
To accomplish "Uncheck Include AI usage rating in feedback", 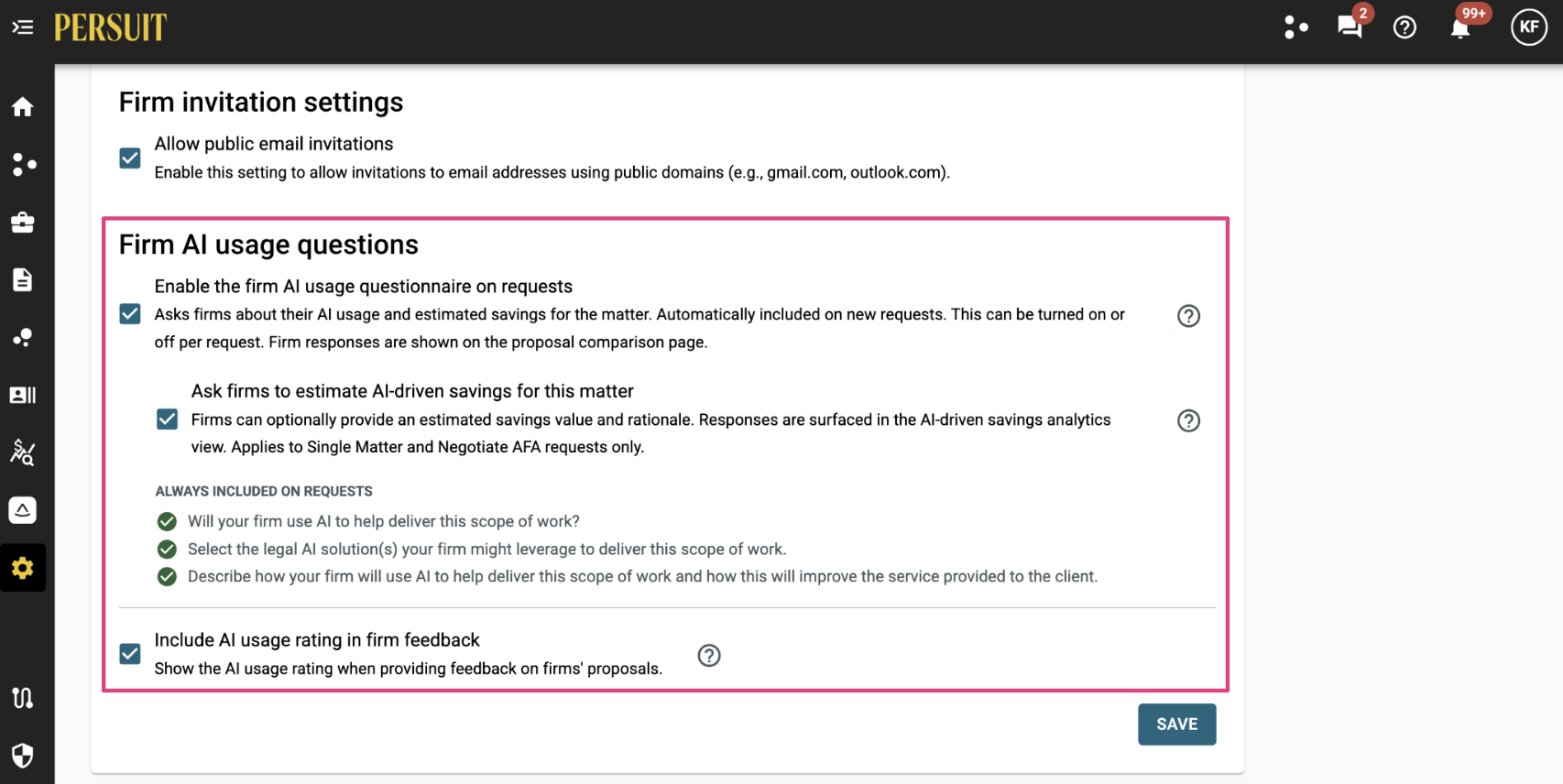I will point(130,654).
